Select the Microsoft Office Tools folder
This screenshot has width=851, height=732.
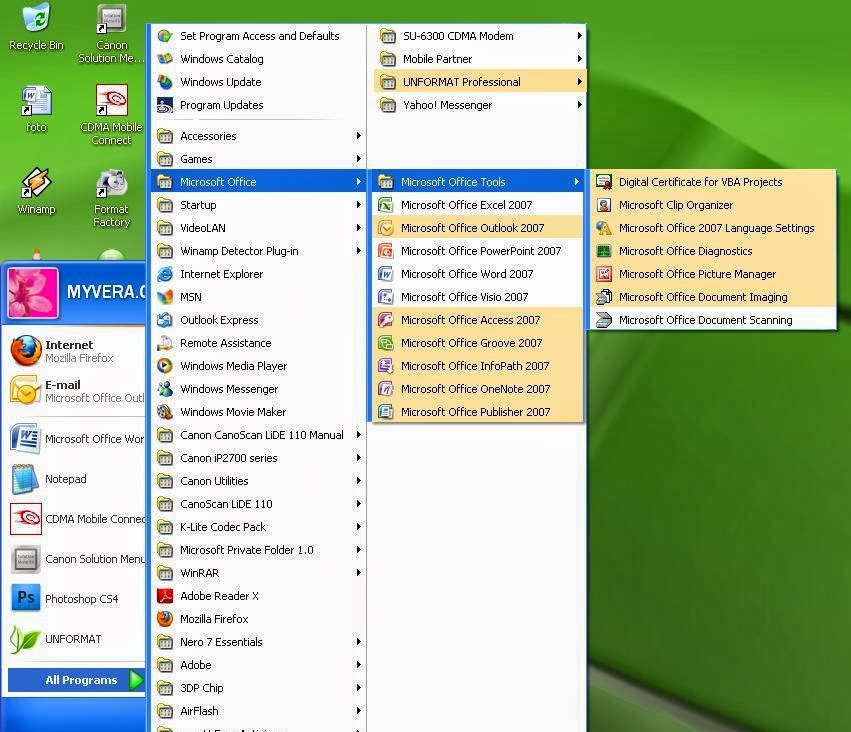(477, 182)
